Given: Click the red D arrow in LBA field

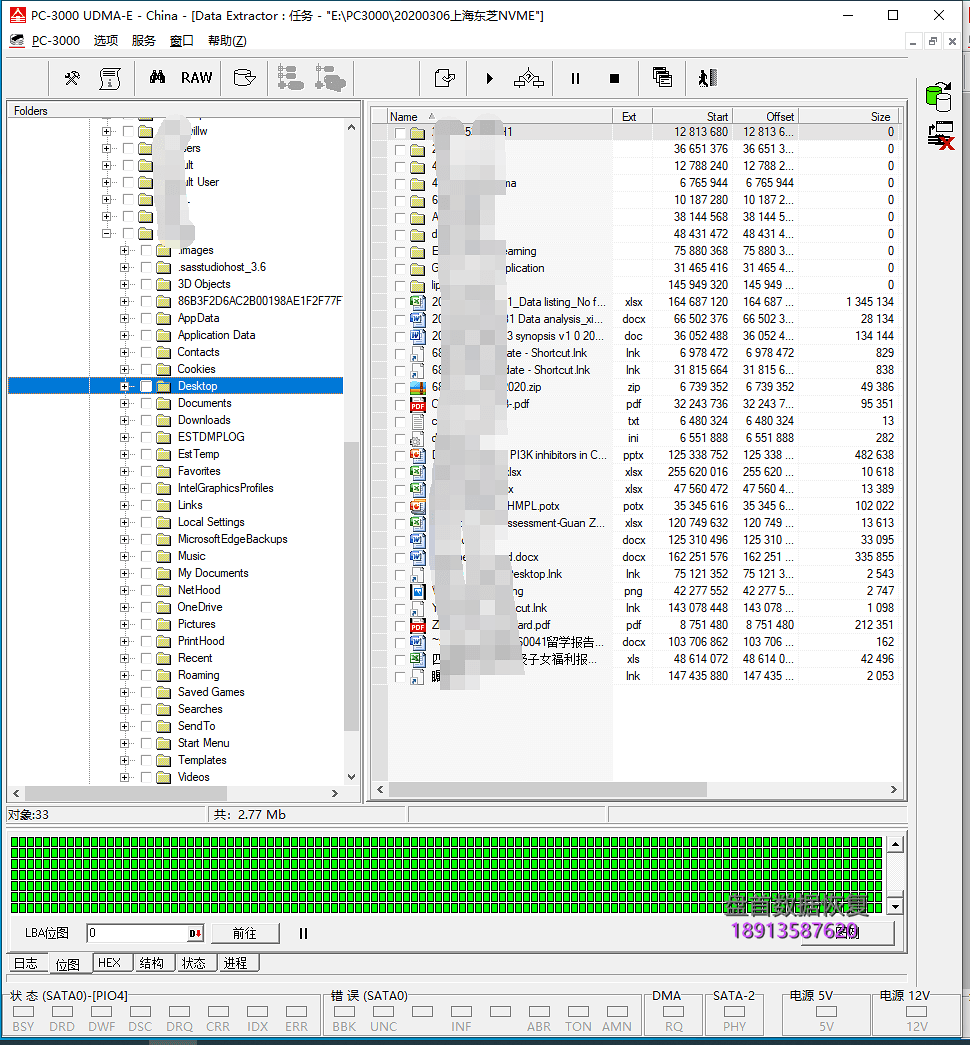Looking at the screenshot, I should (195, 934).
